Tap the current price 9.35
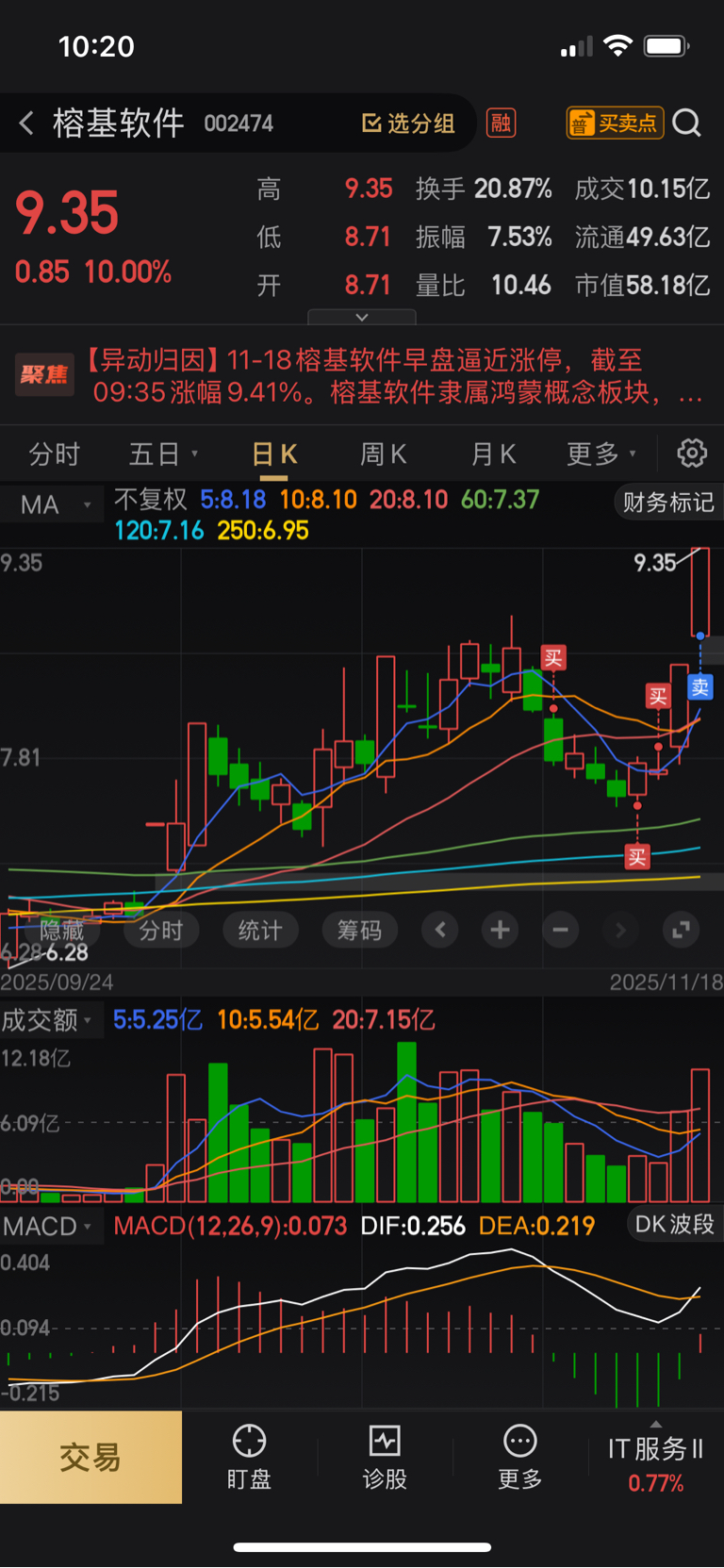Viewport: 724px width, 1568px height. click(x=67, y=212)
